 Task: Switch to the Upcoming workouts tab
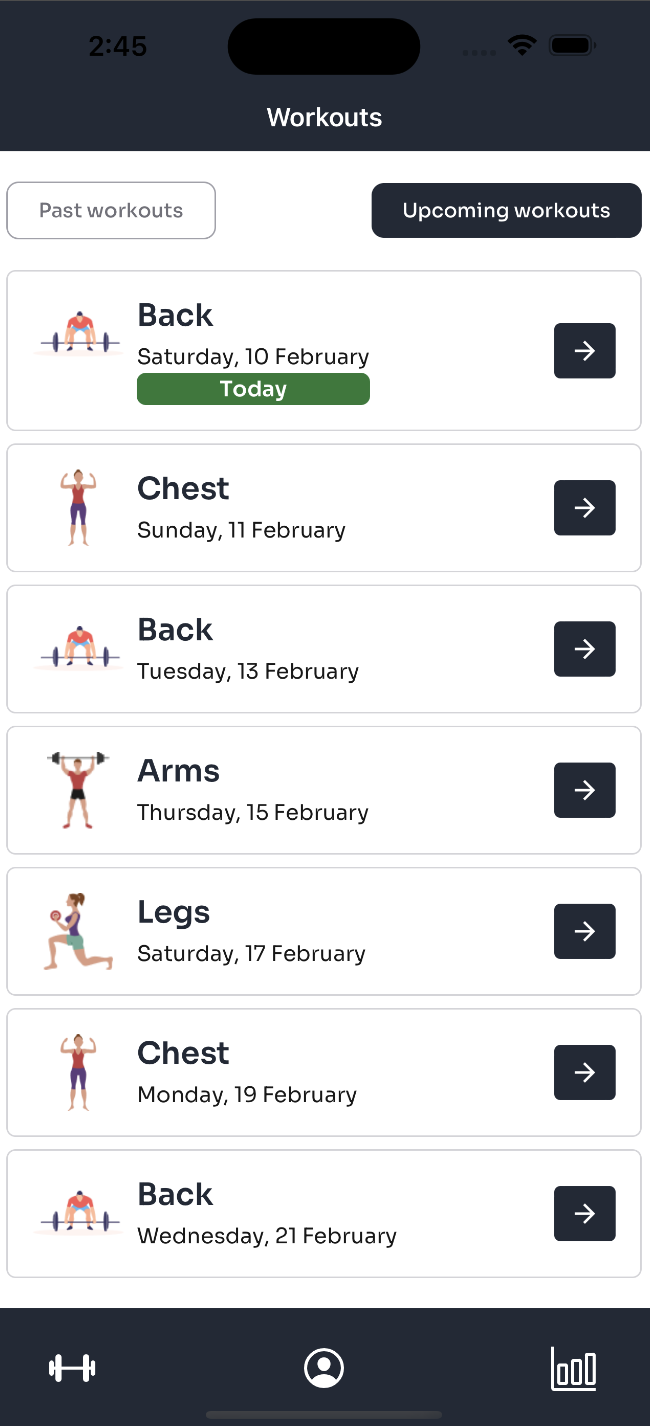[506, 210]
